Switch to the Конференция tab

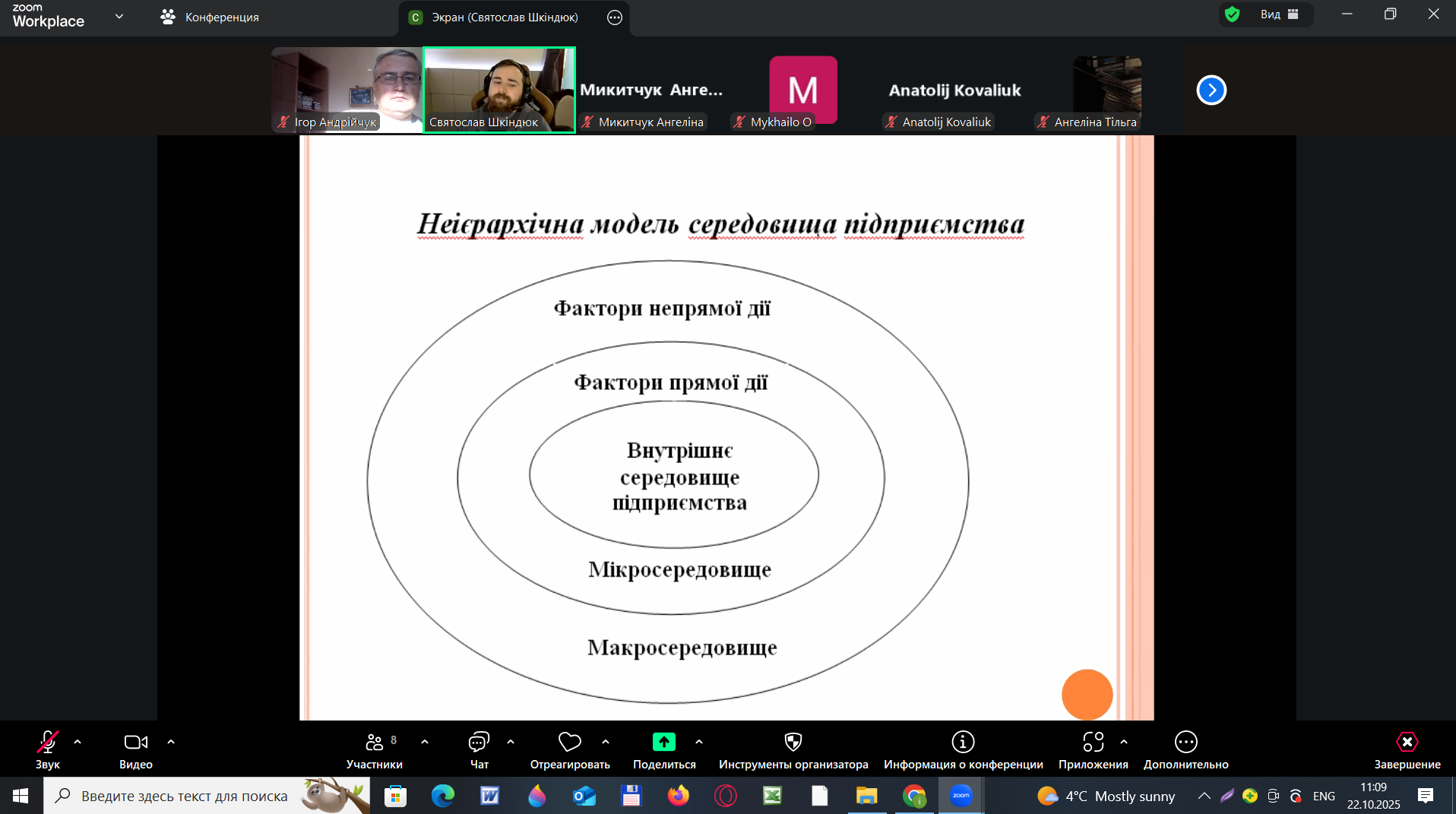pos(210,17)
